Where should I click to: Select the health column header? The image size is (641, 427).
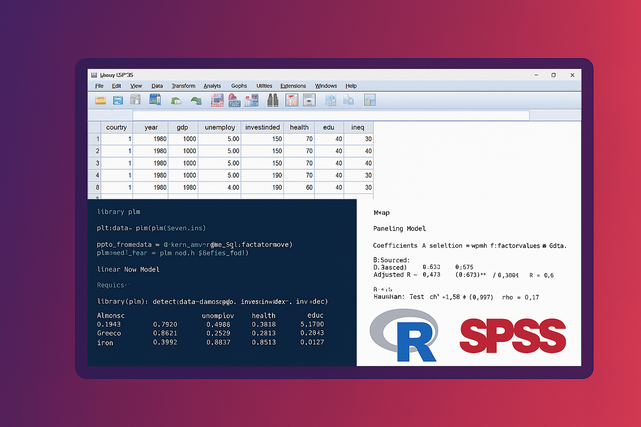pos(299,127)
